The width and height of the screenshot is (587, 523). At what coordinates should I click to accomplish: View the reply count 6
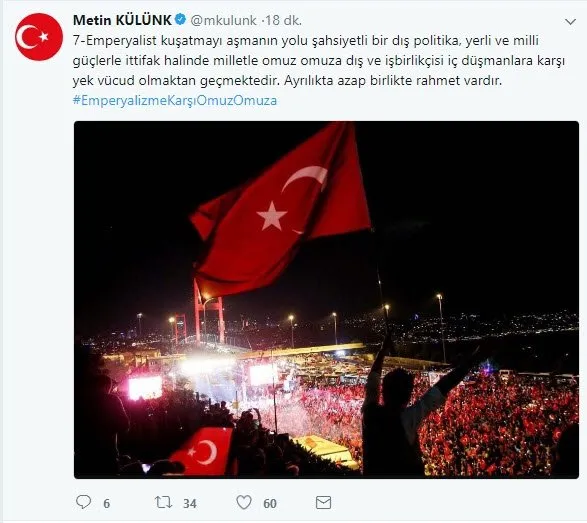[107, 504]
